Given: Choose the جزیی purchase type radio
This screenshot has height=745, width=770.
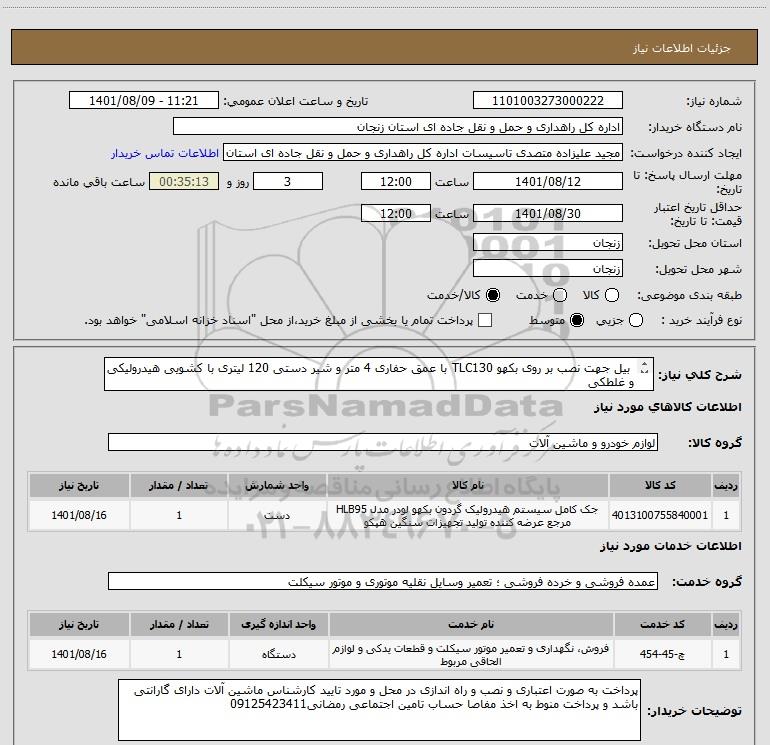Looking at the screenshot, I should tap(636, 321).
